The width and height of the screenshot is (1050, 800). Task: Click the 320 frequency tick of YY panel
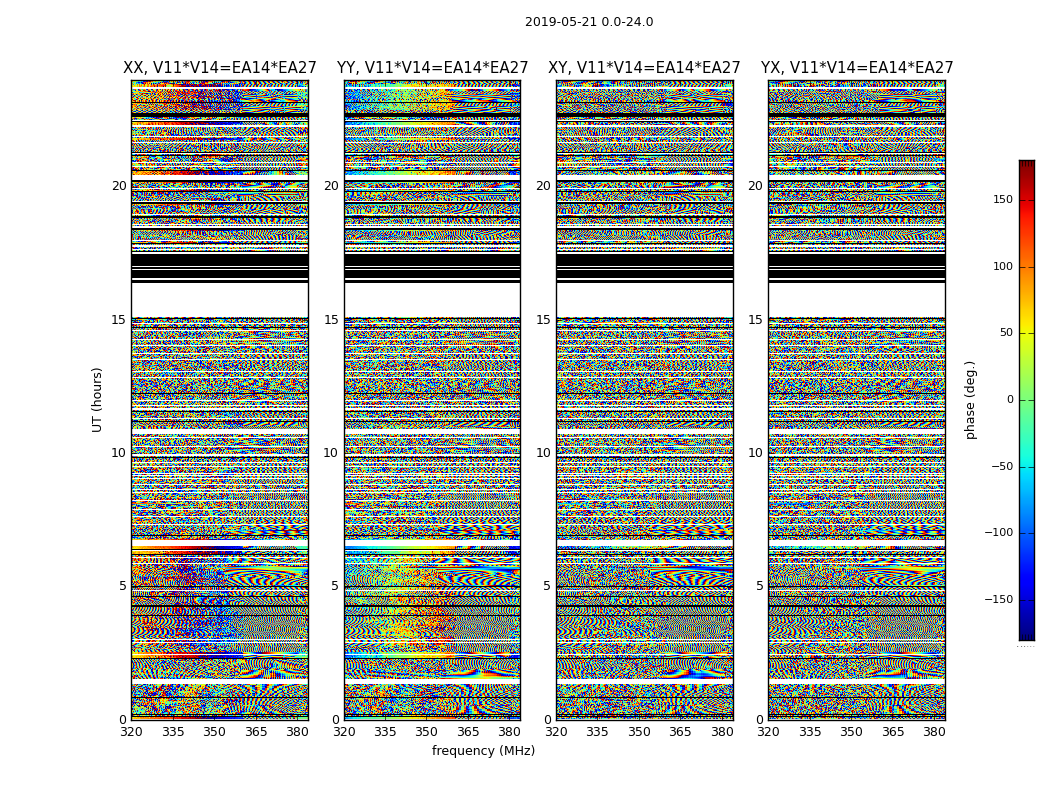tap(344, 732)
